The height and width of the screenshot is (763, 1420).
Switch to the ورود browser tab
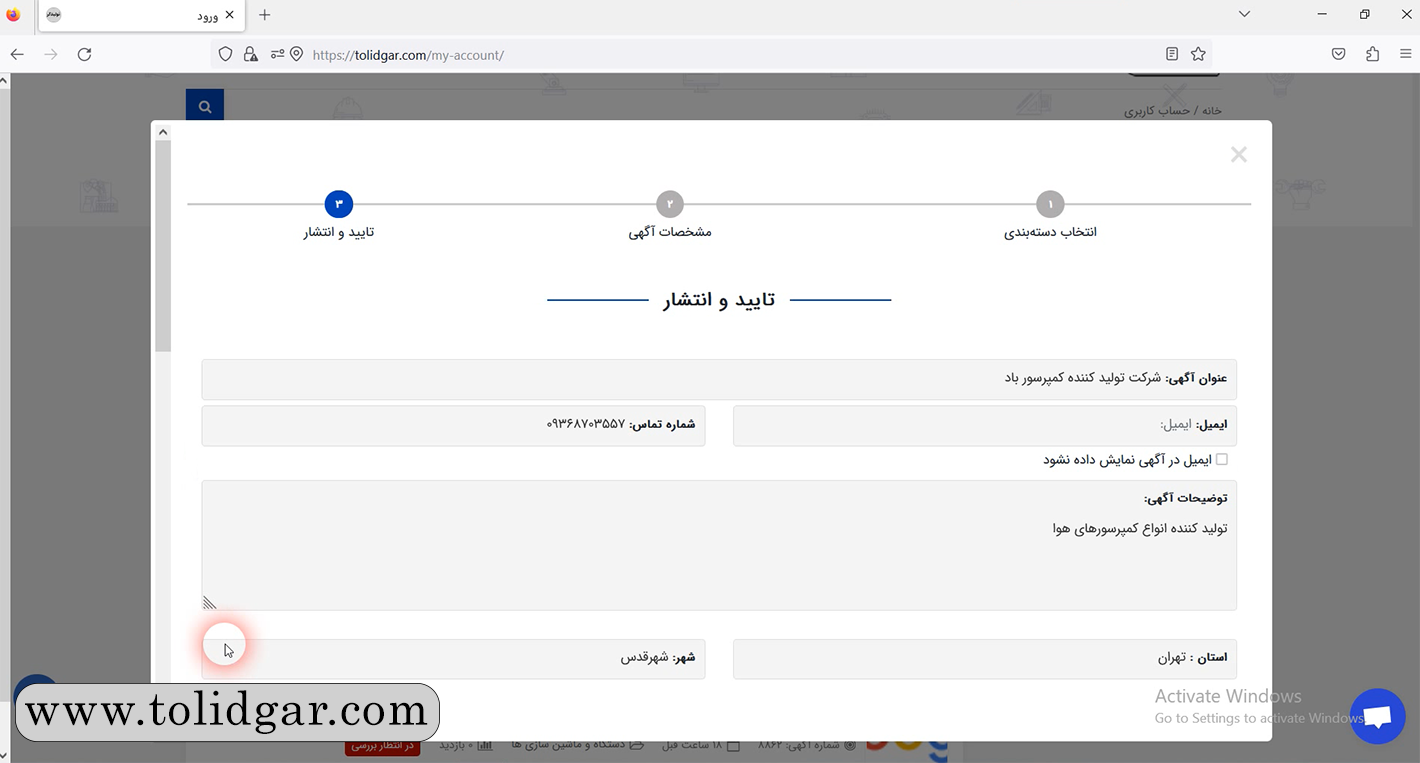(140, 15)
